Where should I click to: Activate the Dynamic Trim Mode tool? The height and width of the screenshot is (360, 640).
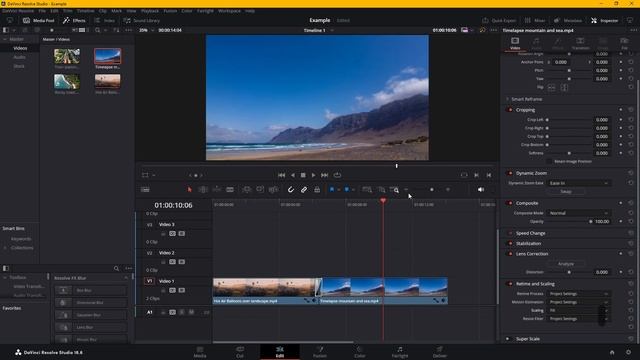click(x=217, y=189)
